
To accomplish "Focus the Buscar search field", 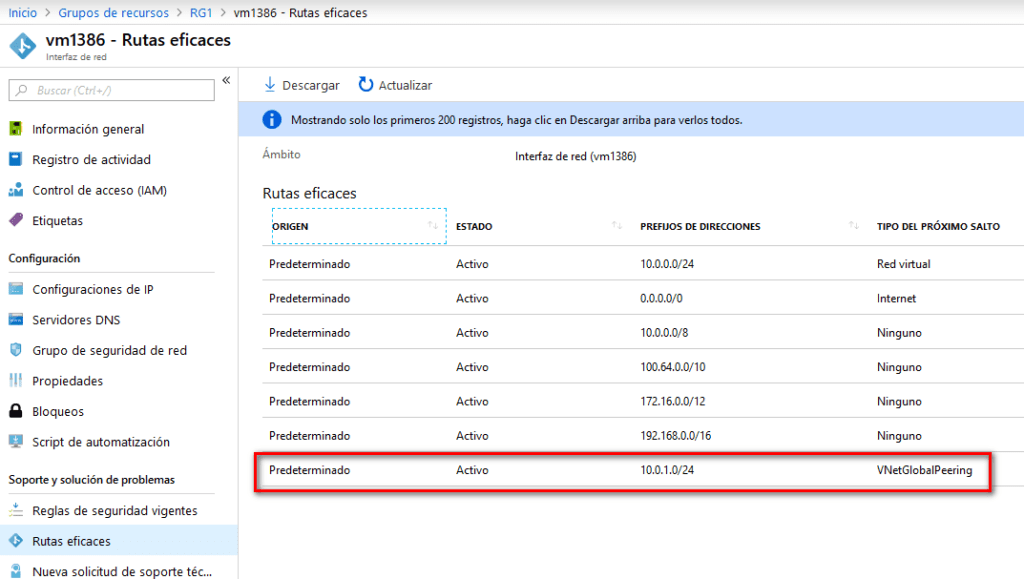I will click(112, 90).
